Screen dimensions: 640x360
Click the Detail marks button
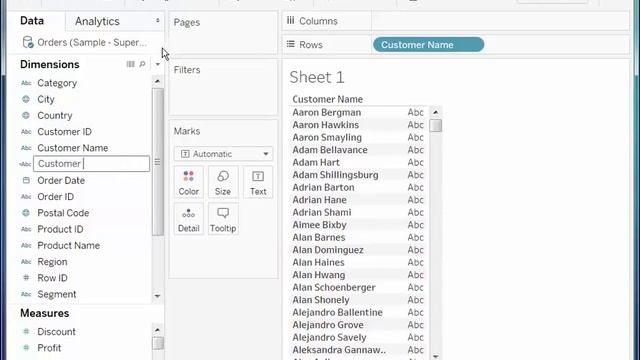click(188, 219)
